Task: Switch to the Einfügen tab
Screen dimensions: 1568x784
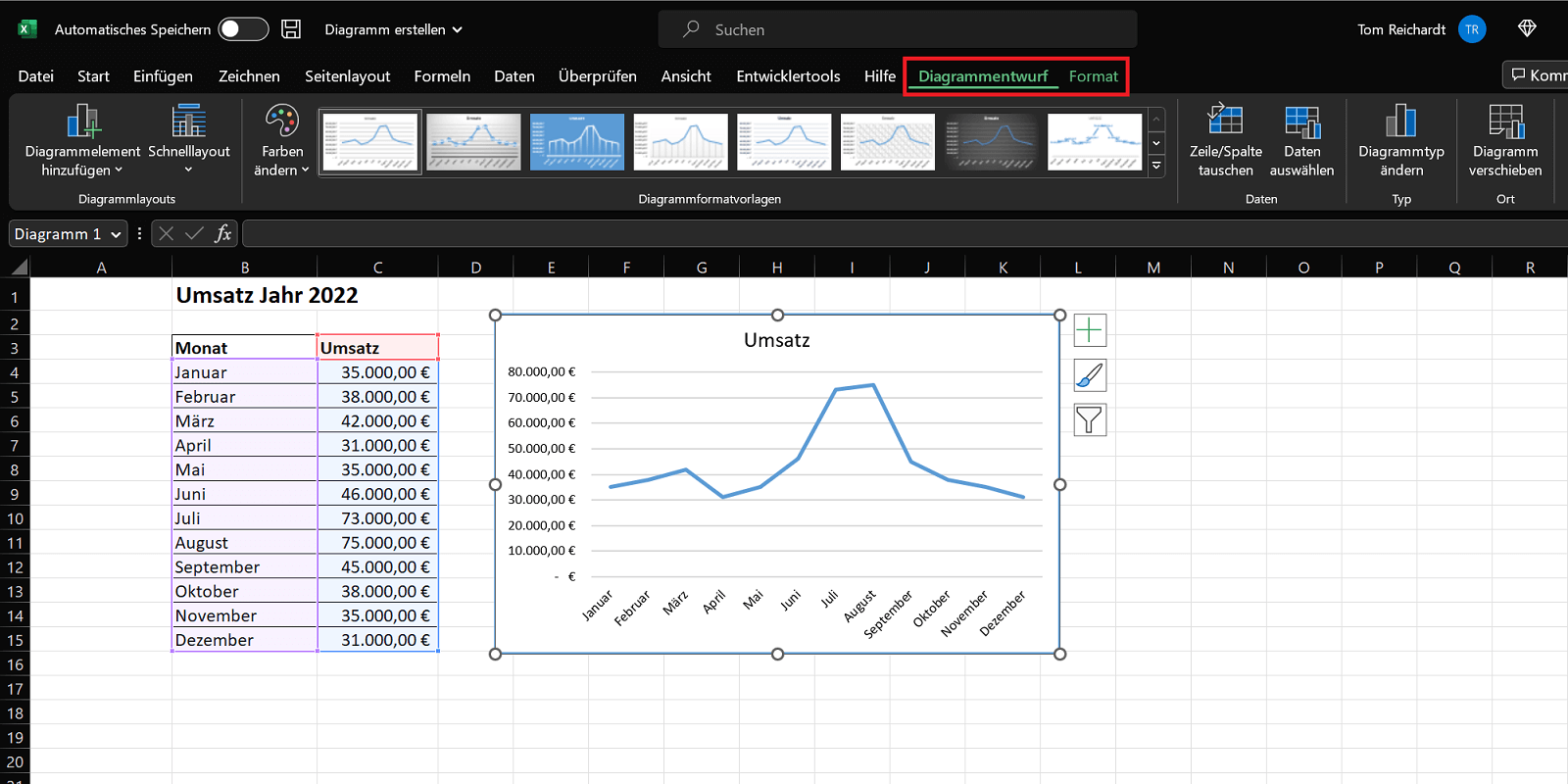Action: (x=163, y=75)
